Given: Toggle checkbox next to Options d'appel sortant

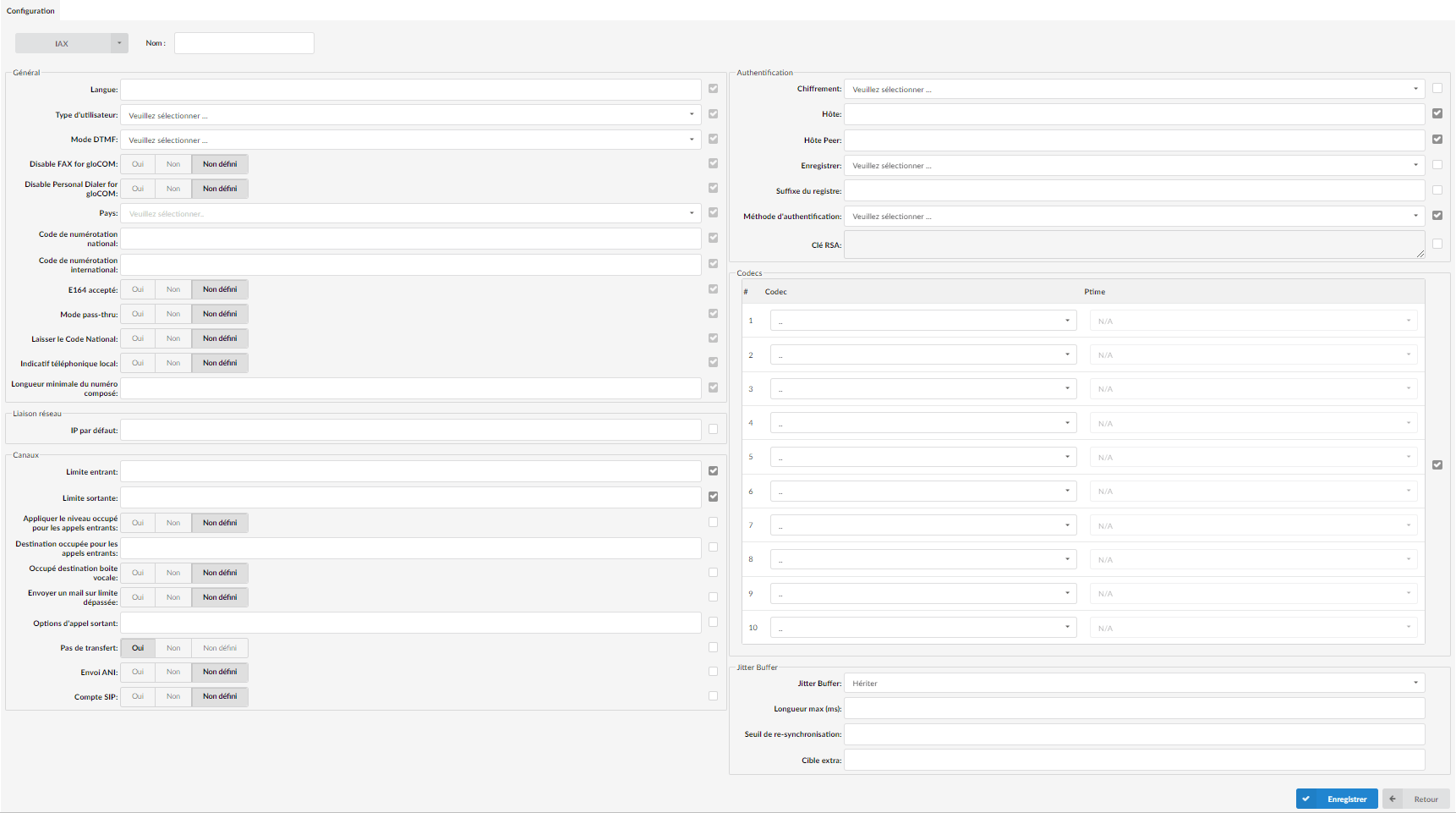Looking at the screenshot, I should tap(714, 622).
